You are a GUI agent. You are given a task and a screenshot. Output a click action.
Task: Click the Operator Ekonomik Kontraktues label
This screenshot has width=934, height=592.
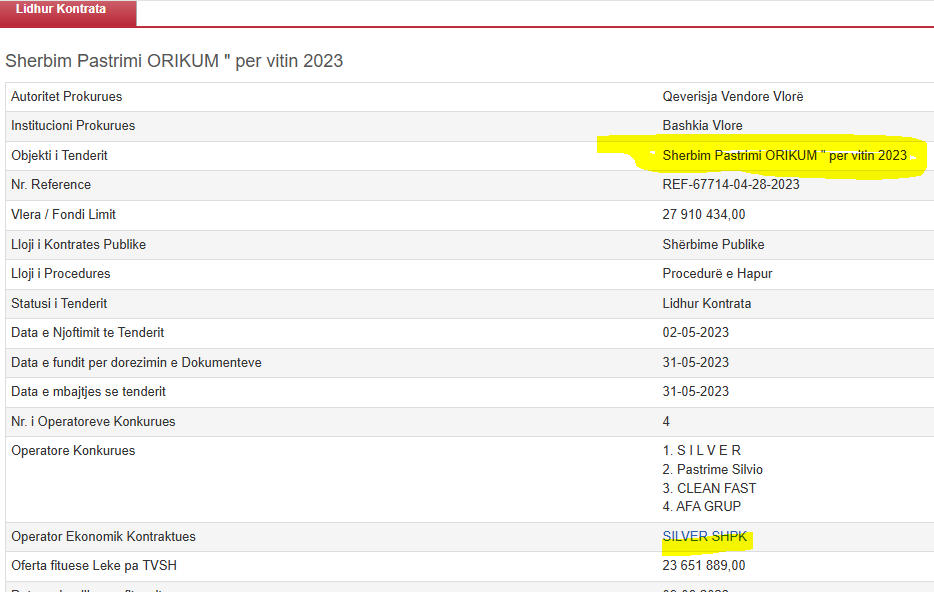(x=104, y=537)
